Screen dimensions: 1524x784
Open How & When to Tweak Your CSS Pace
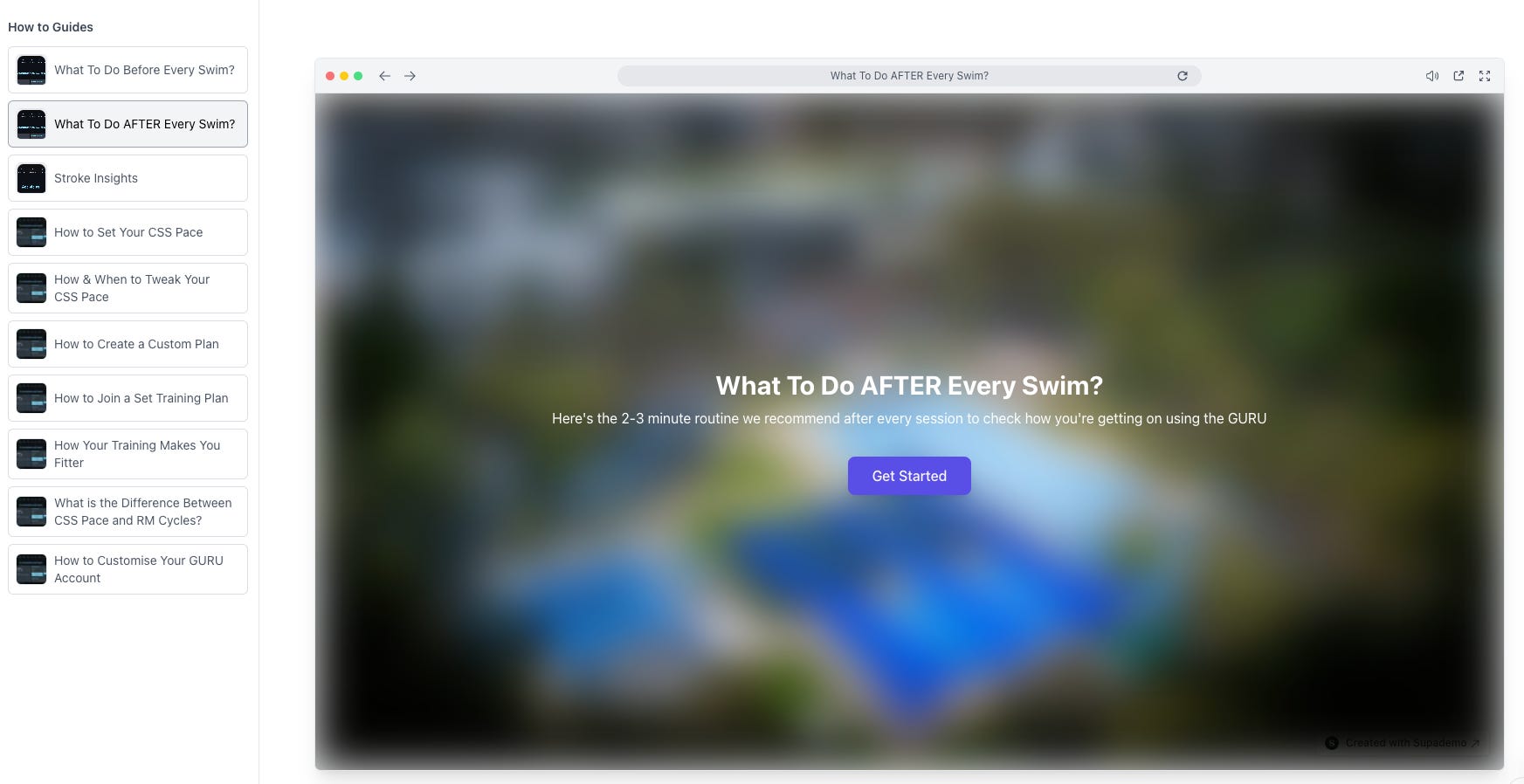coord(128,288)
